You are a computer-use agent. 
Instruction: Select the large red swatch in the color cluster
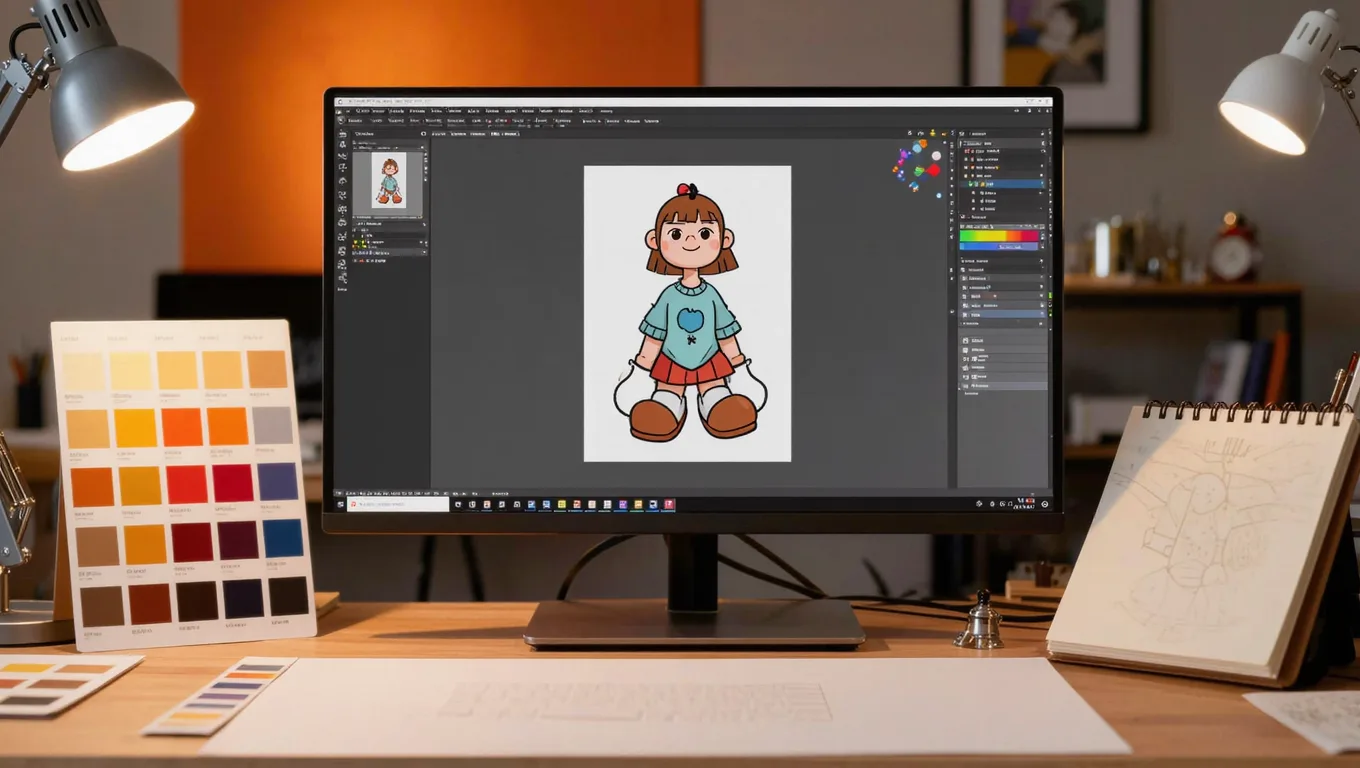pos(933,170)
